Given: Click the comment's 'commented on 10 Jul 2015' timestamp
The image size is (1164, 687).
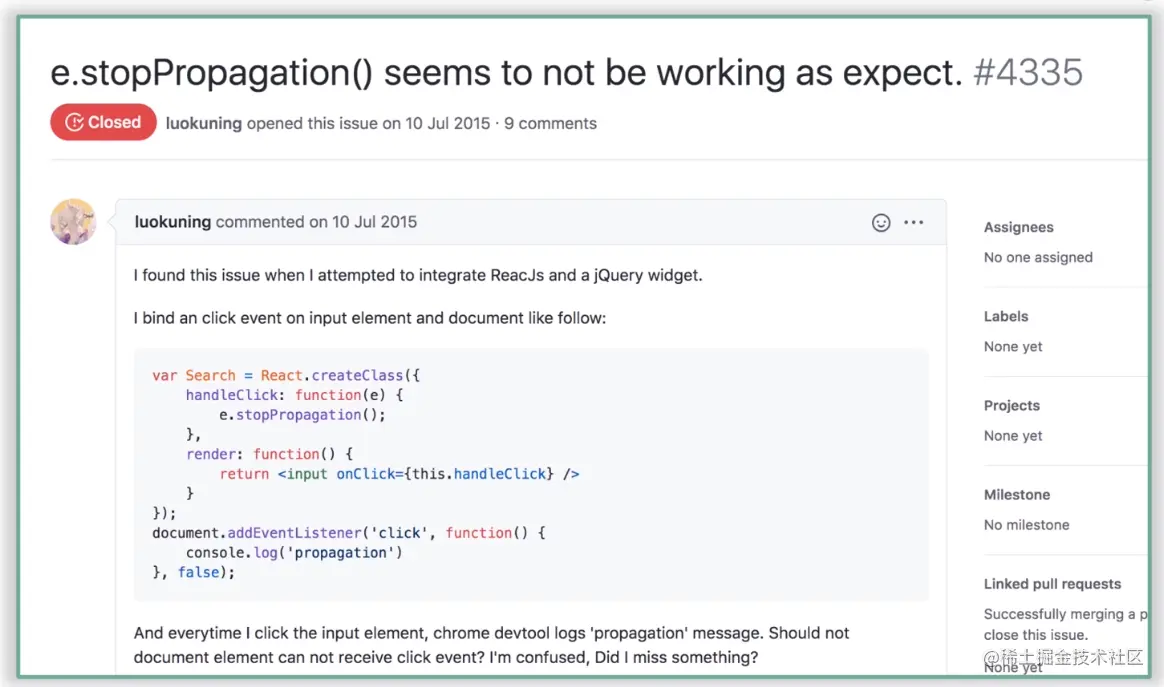Looking at the screenshot, I should click(316, 222).
